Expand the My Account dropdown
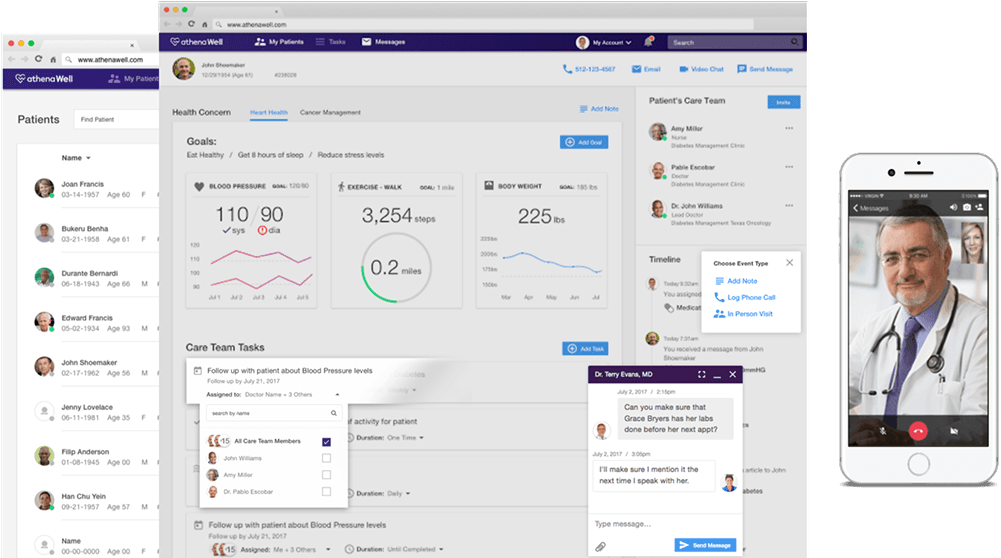 (603, 43)
